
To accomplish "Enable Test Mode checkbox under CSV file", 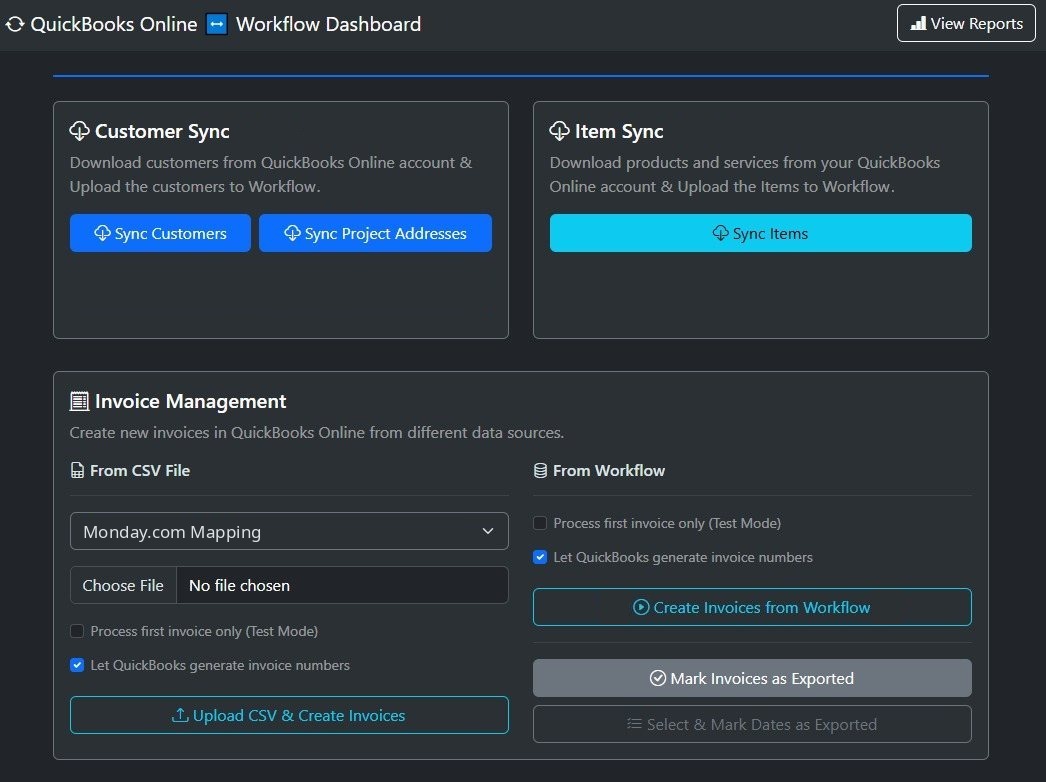I will tap(77, 631).
